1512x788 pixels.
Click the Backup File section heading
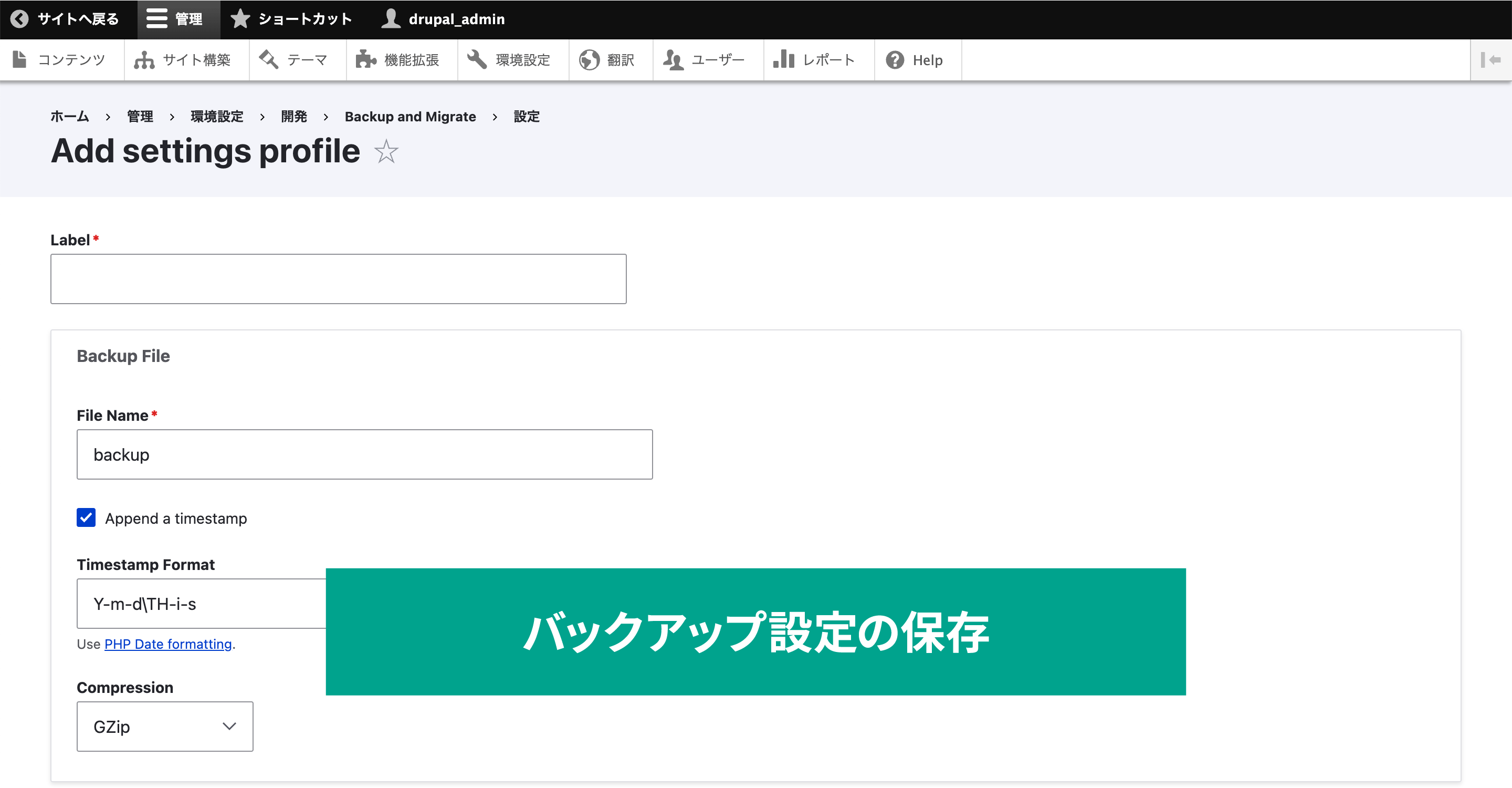(x=123, y=356)
